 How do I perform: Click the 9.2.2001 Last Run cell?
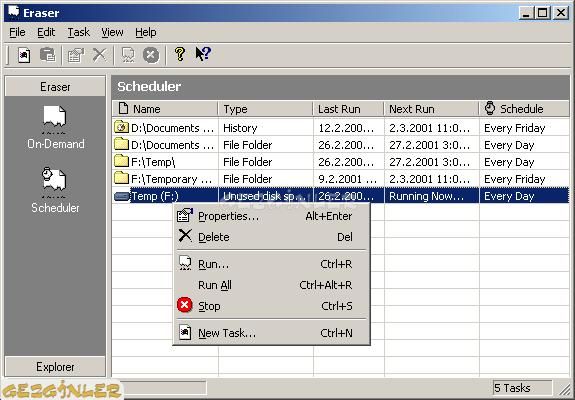pos(347,179)
